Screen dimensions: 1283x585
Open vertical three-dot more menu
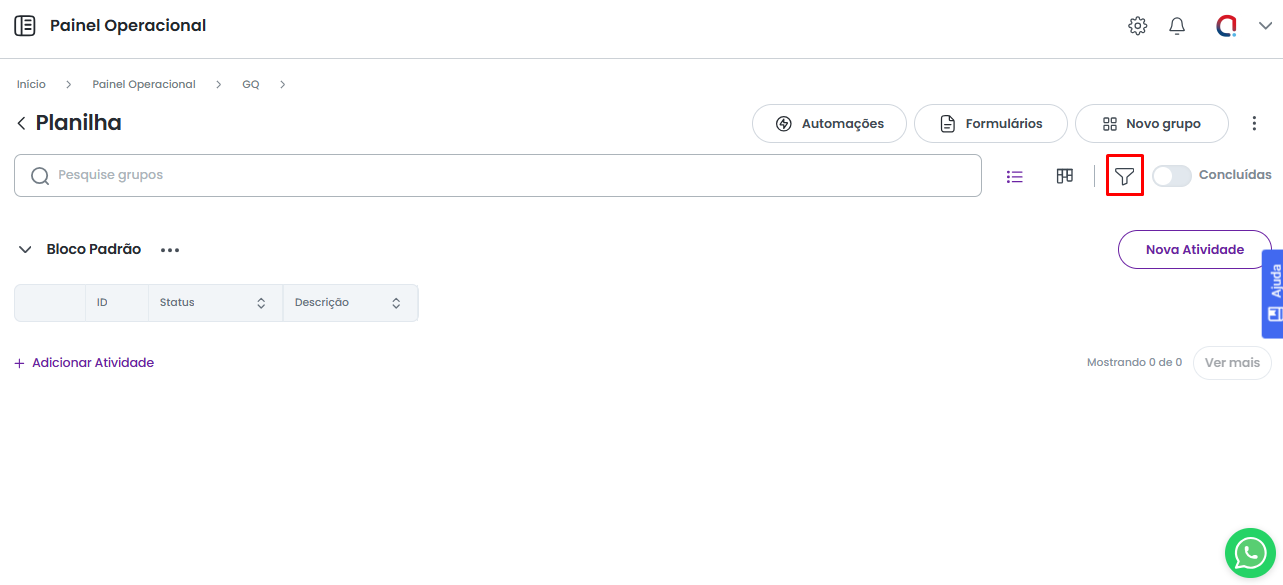pos(1254,124)
